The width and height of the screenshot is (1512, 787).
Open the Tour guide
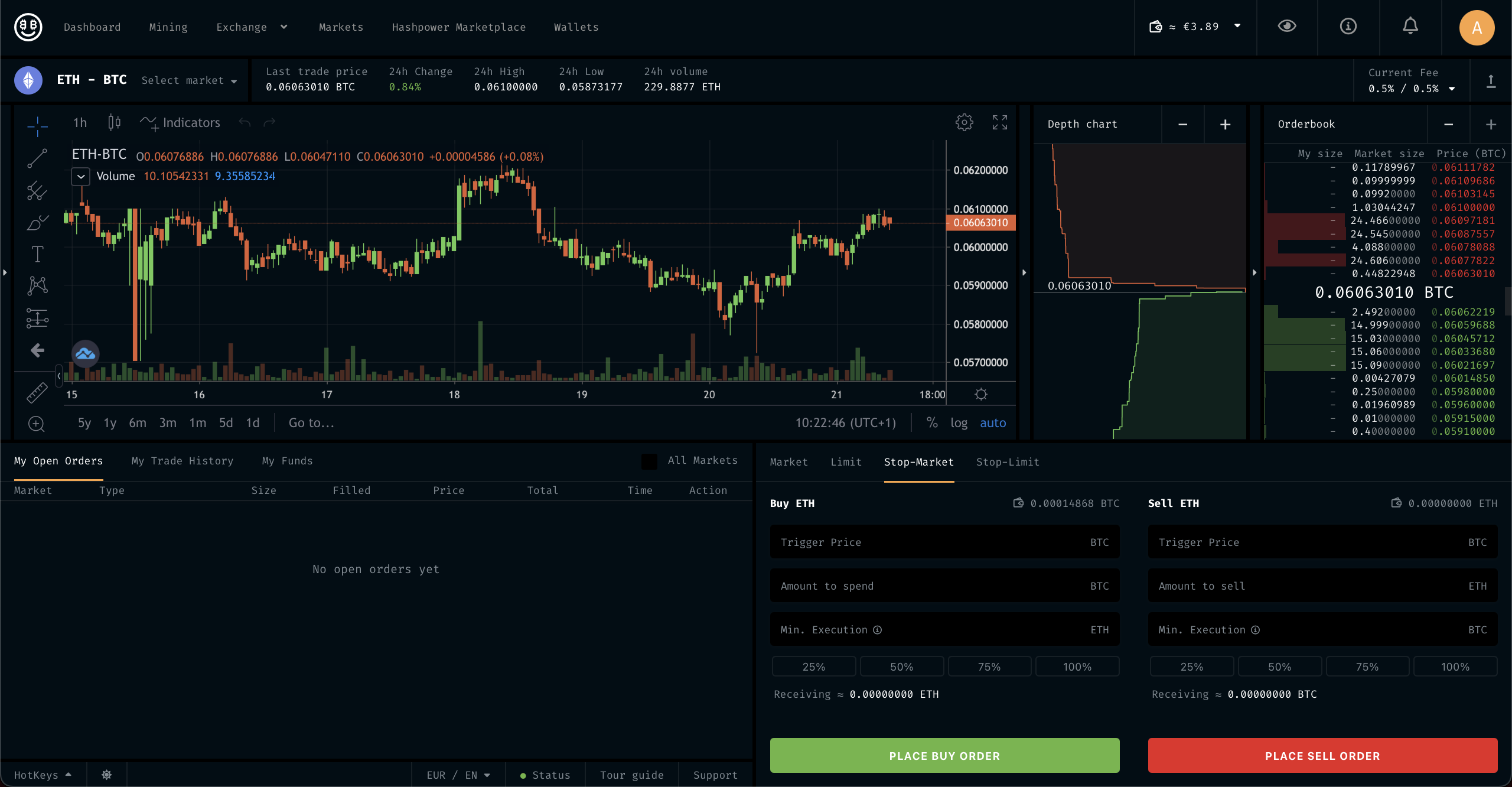click(631, 775)
